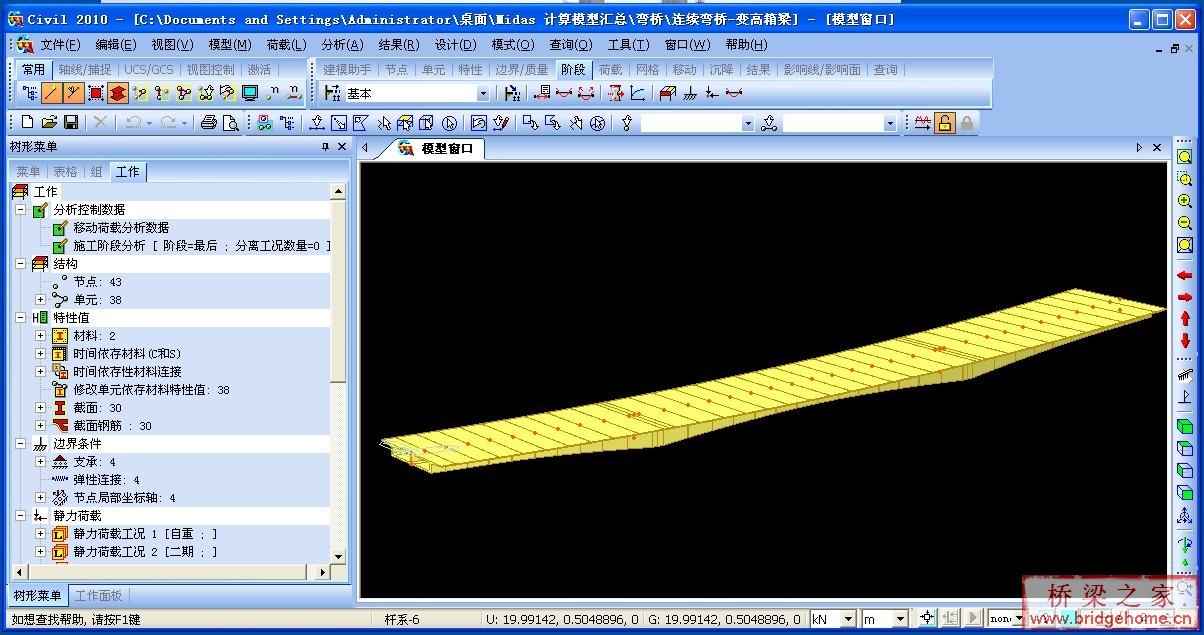1204x635 pixels.
Task: Expand the 单元: 38 tree node
Action: tap(41, 300)
